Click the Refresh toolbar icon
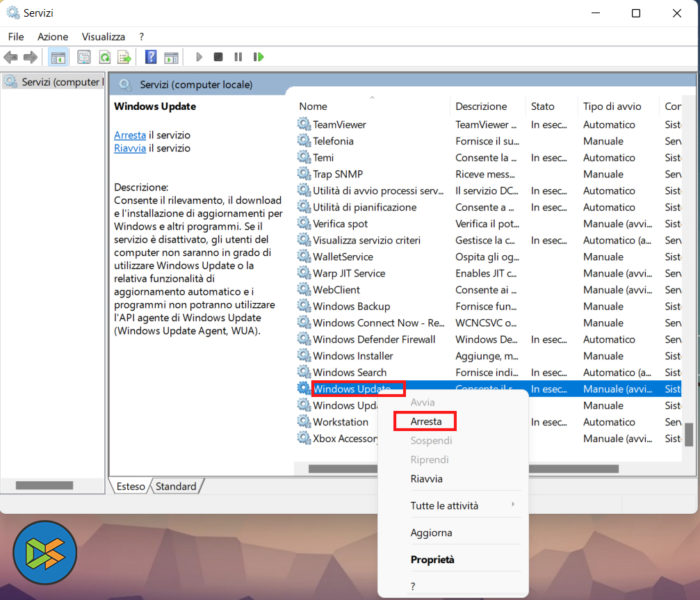 tap(104, 57)
